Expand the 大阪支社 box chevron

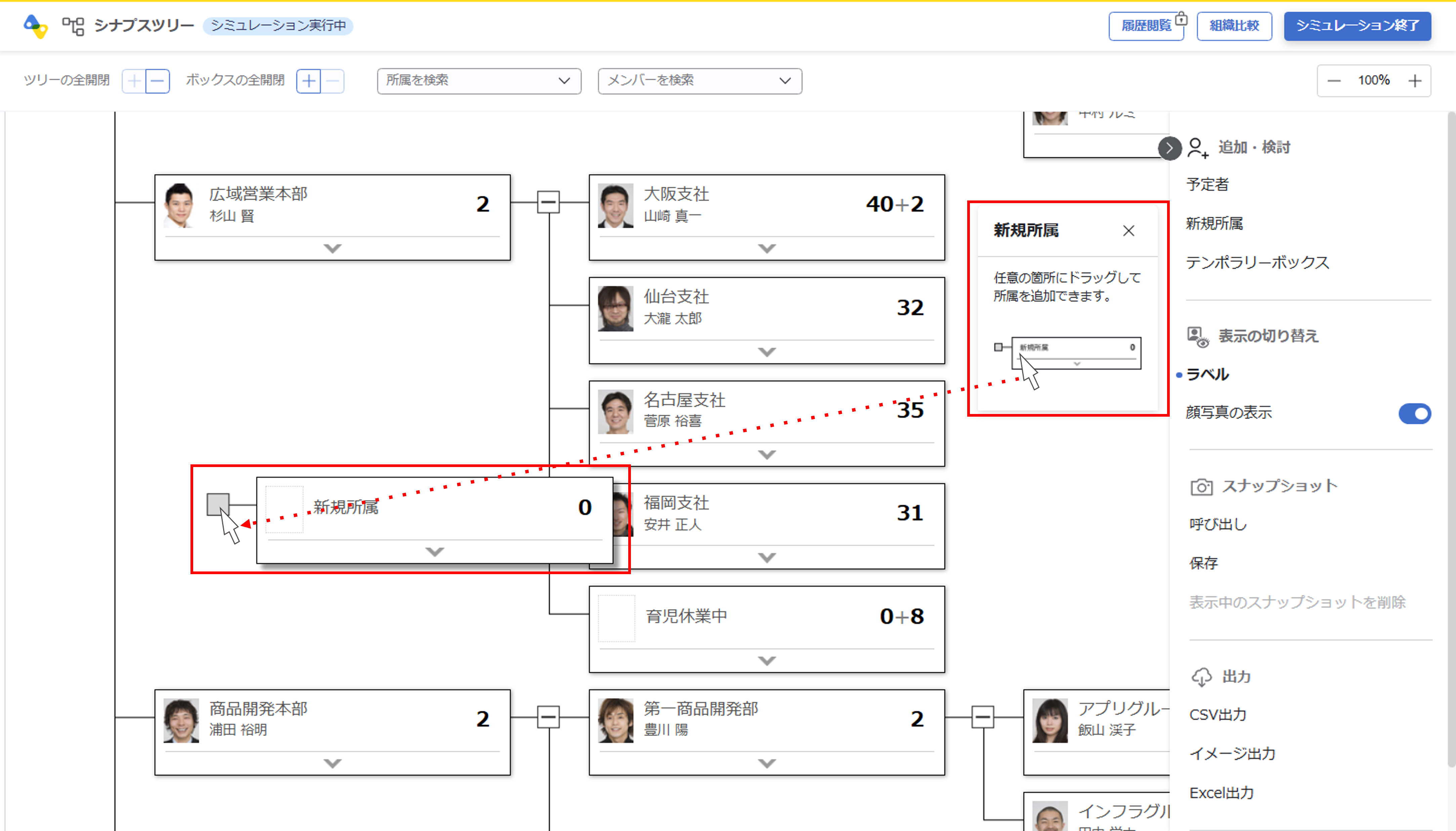[766, 248]
